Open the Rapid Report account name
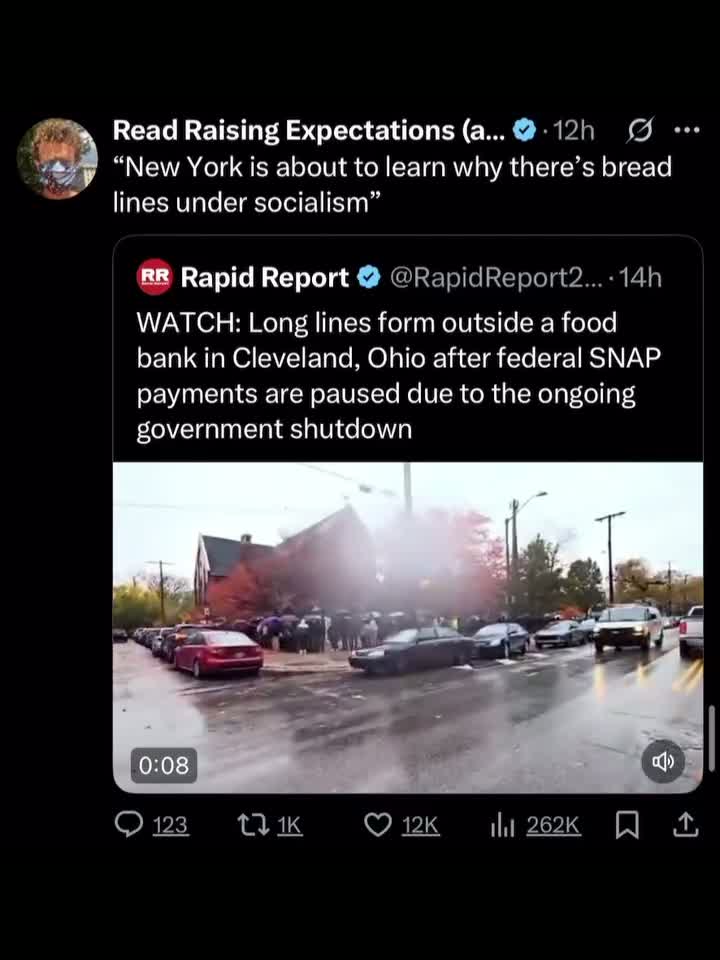This screenshot has width=720, height=960. [264, 277]
